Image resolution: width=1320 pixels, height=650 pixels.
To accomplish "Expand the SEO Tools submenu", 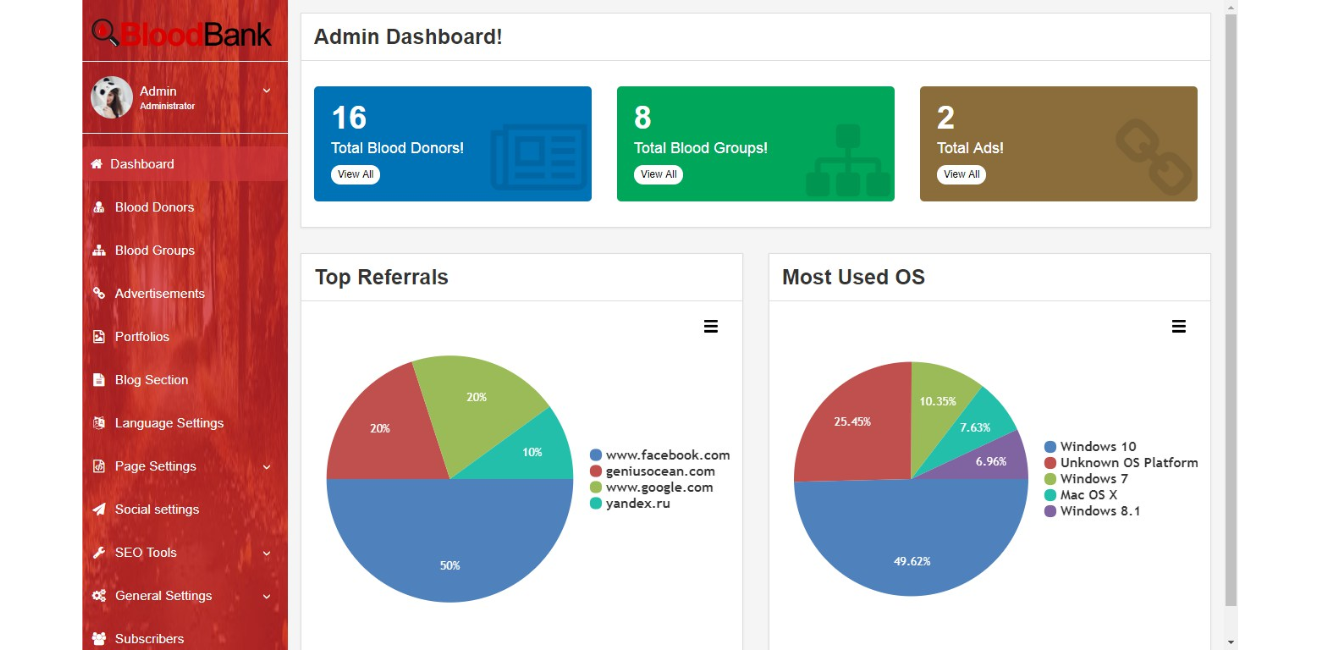I will (267, 553).
